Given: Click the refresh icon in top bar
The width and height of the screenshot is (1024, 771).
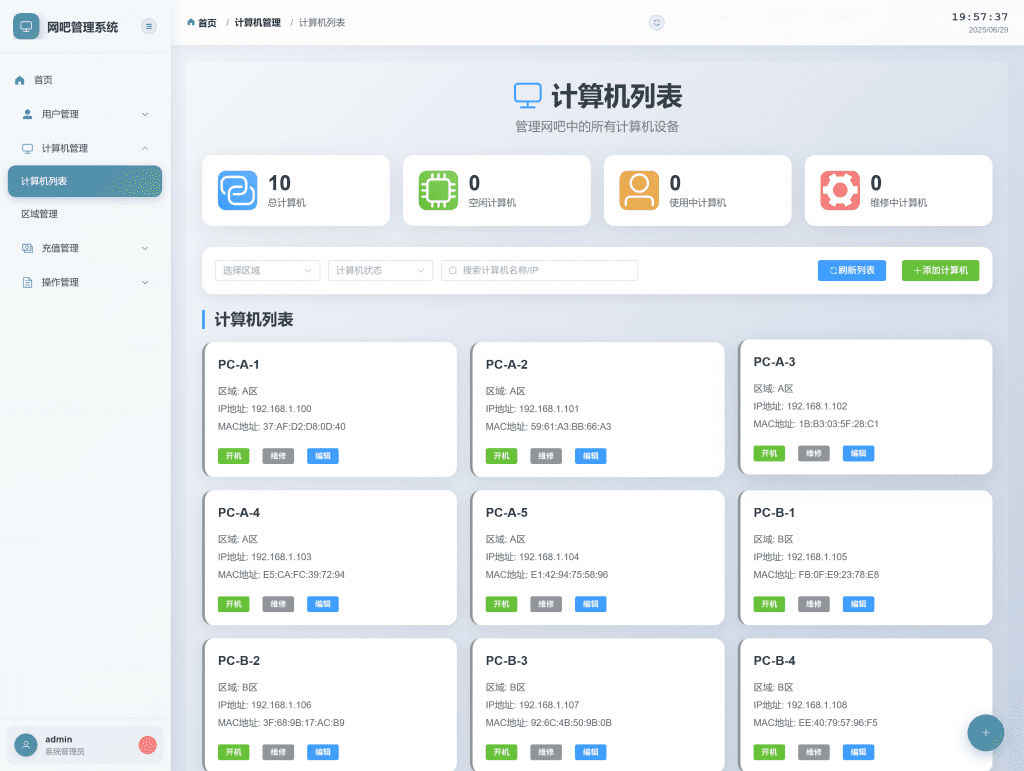Looking at the screenshot, I should (x=656, y=22).
